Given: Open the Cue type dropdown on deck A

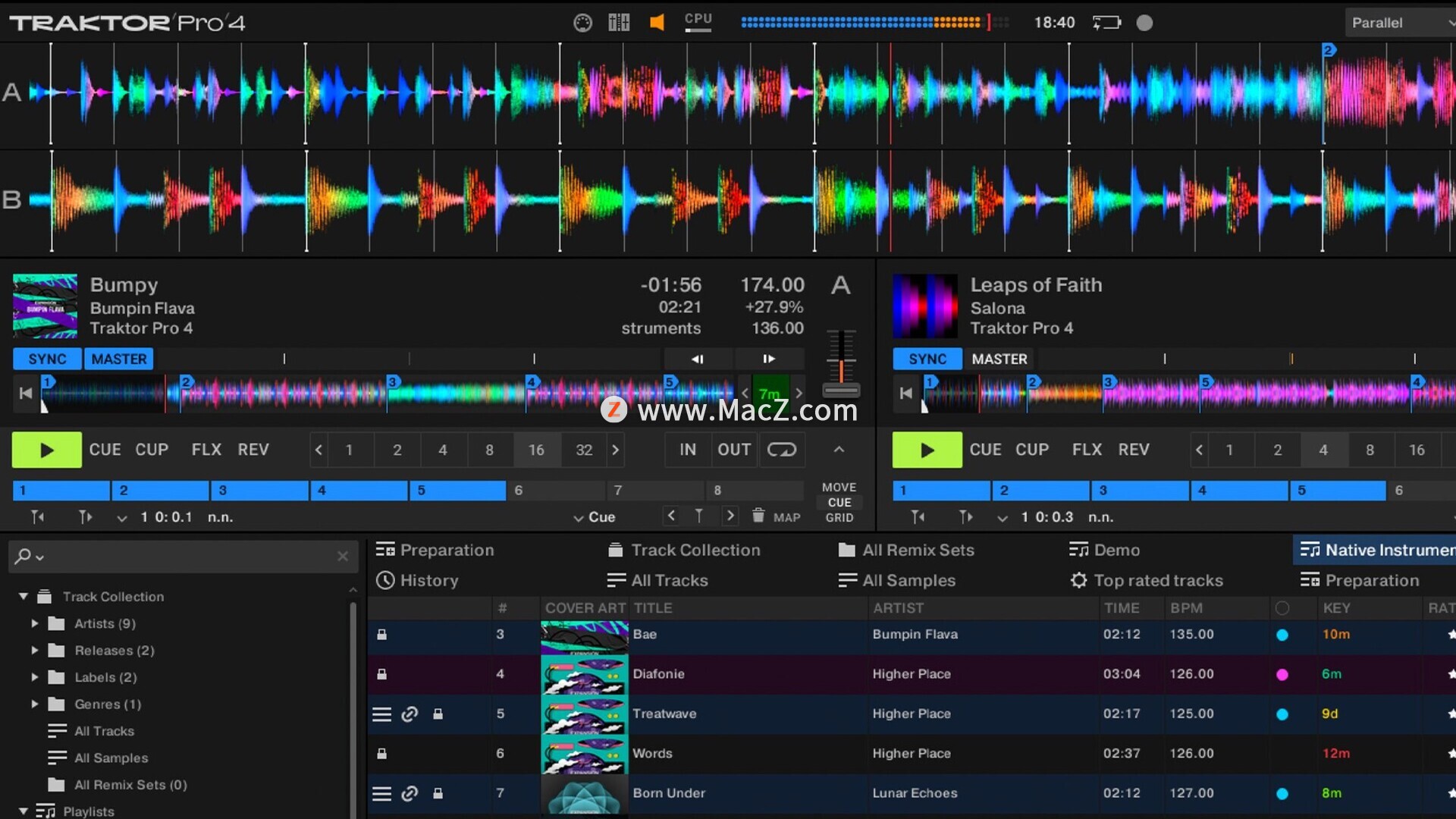Looking at the screenshot, I should (x=595, y=517).
